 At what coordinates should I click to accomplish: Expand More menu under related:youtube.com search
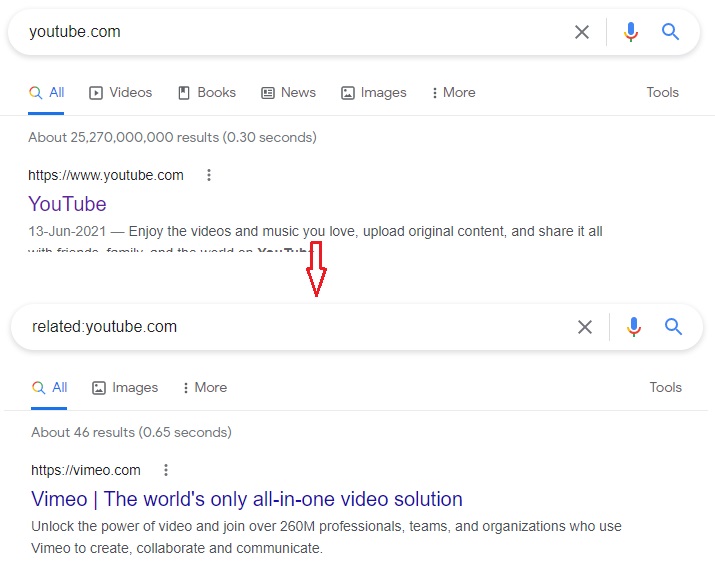(x=205, y=388)
